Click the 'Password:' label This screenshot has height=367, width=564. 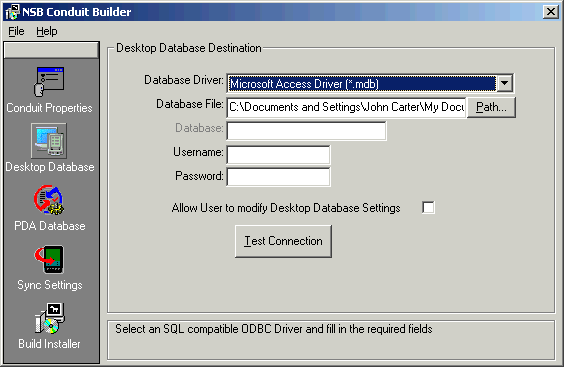click(x=199, y=176)
